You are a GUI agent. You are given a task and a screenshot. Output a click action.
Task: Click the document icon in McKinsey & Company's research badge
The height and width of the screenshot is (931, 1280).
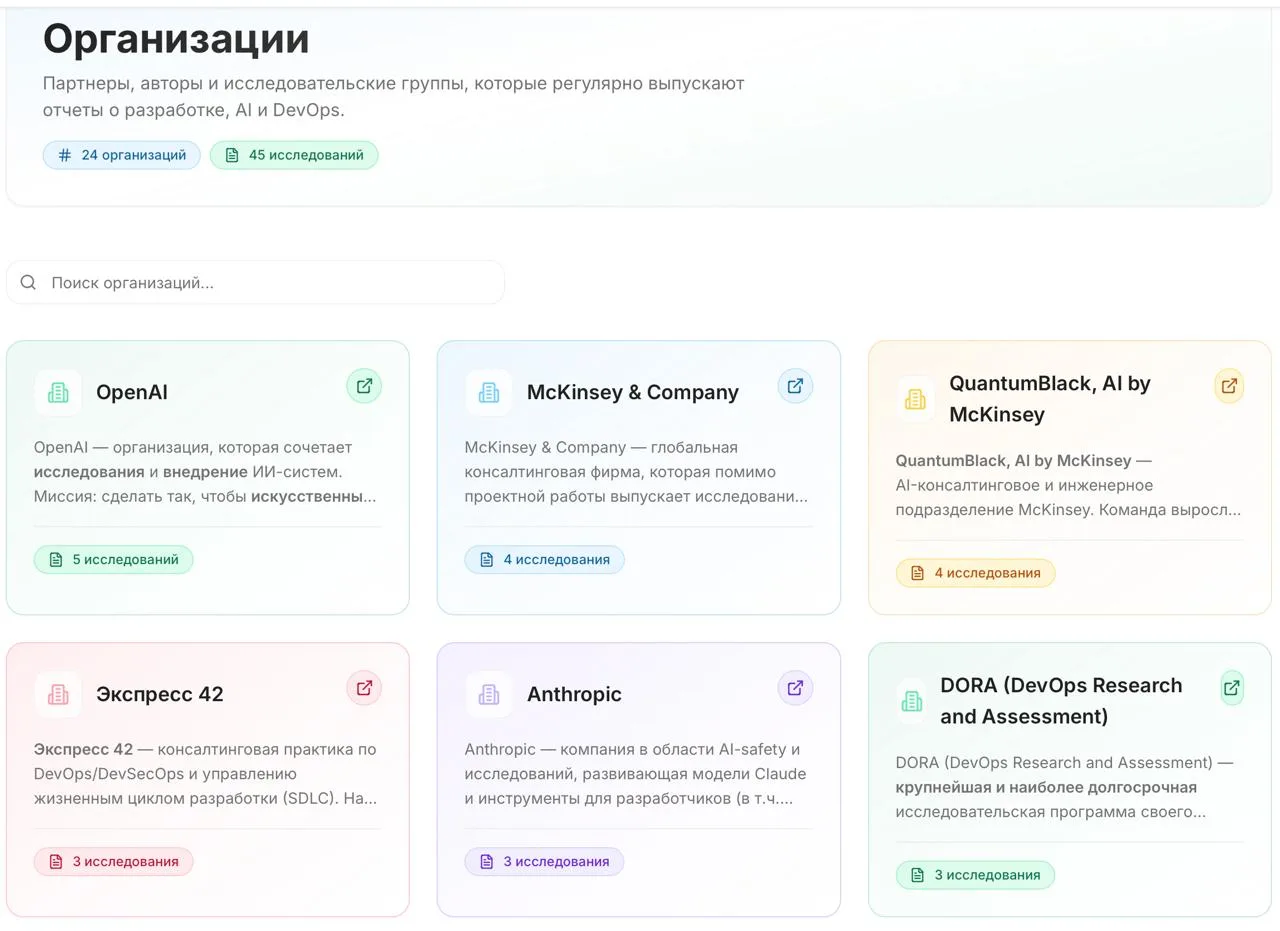pyautogui.click(x=487, y=560)
